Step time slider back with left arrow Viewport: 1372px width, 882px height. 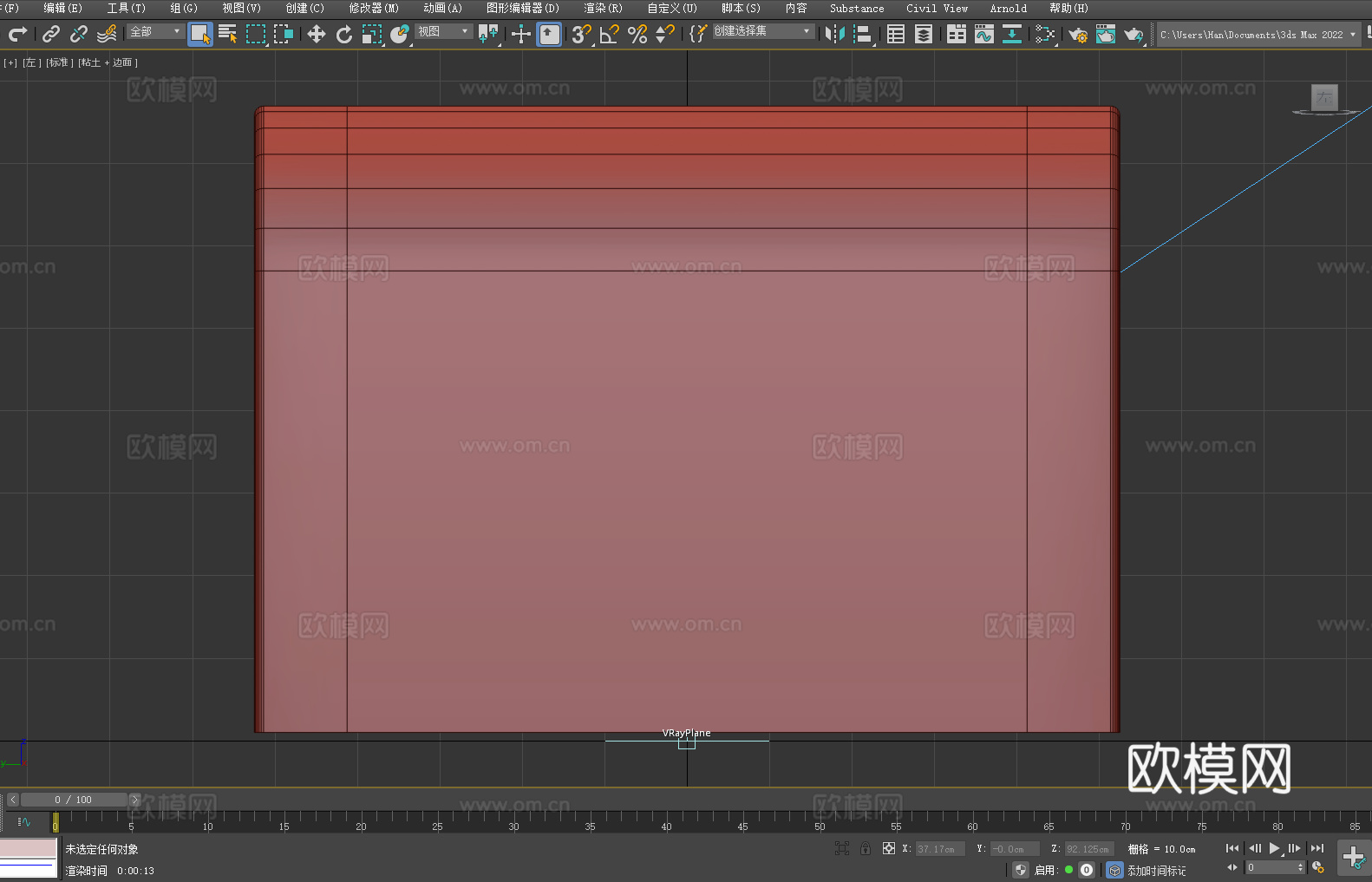pos(12,800)
